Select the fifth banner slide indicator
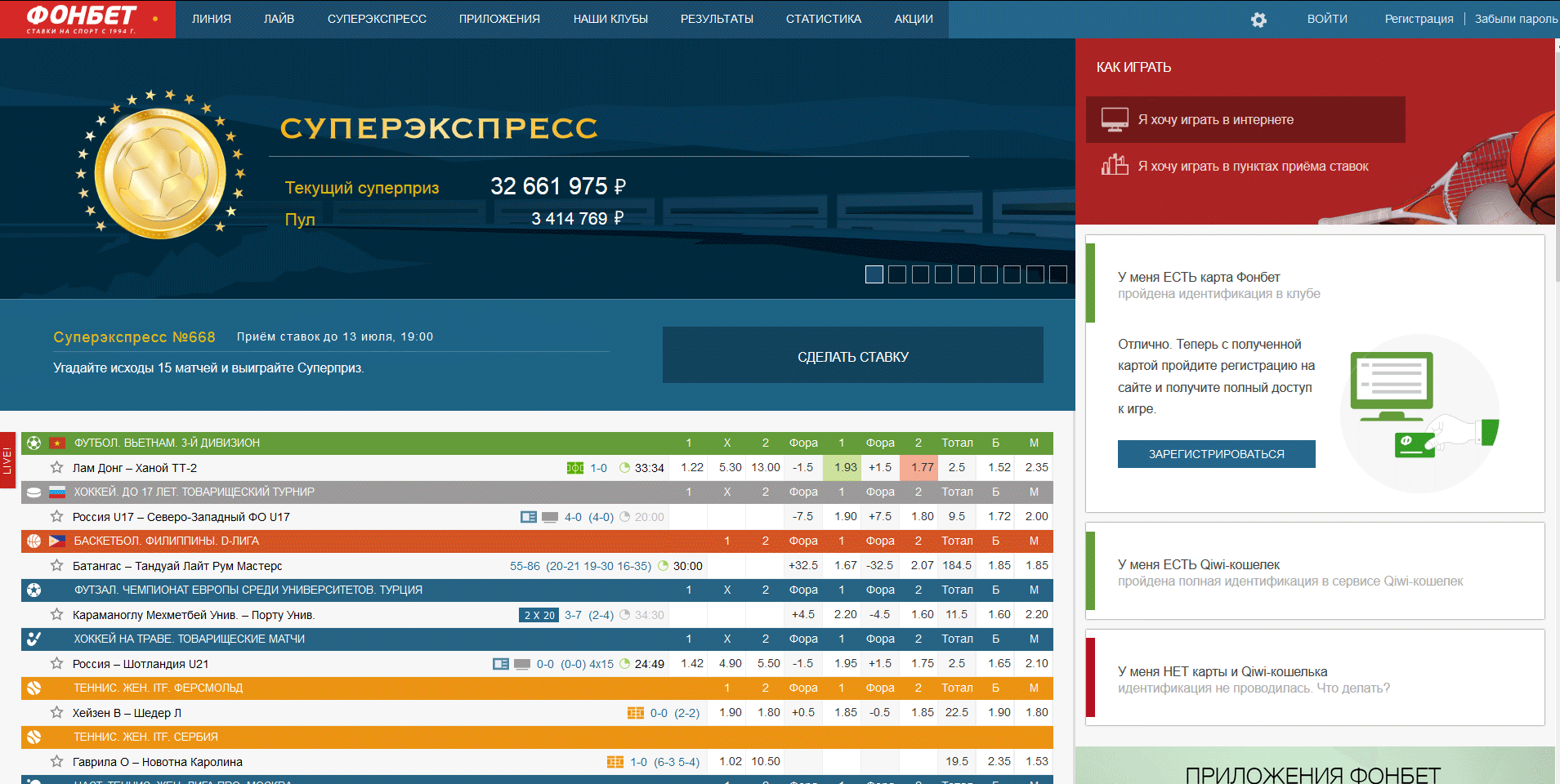This screenshot has height=784, width=1560. [966, 274]
